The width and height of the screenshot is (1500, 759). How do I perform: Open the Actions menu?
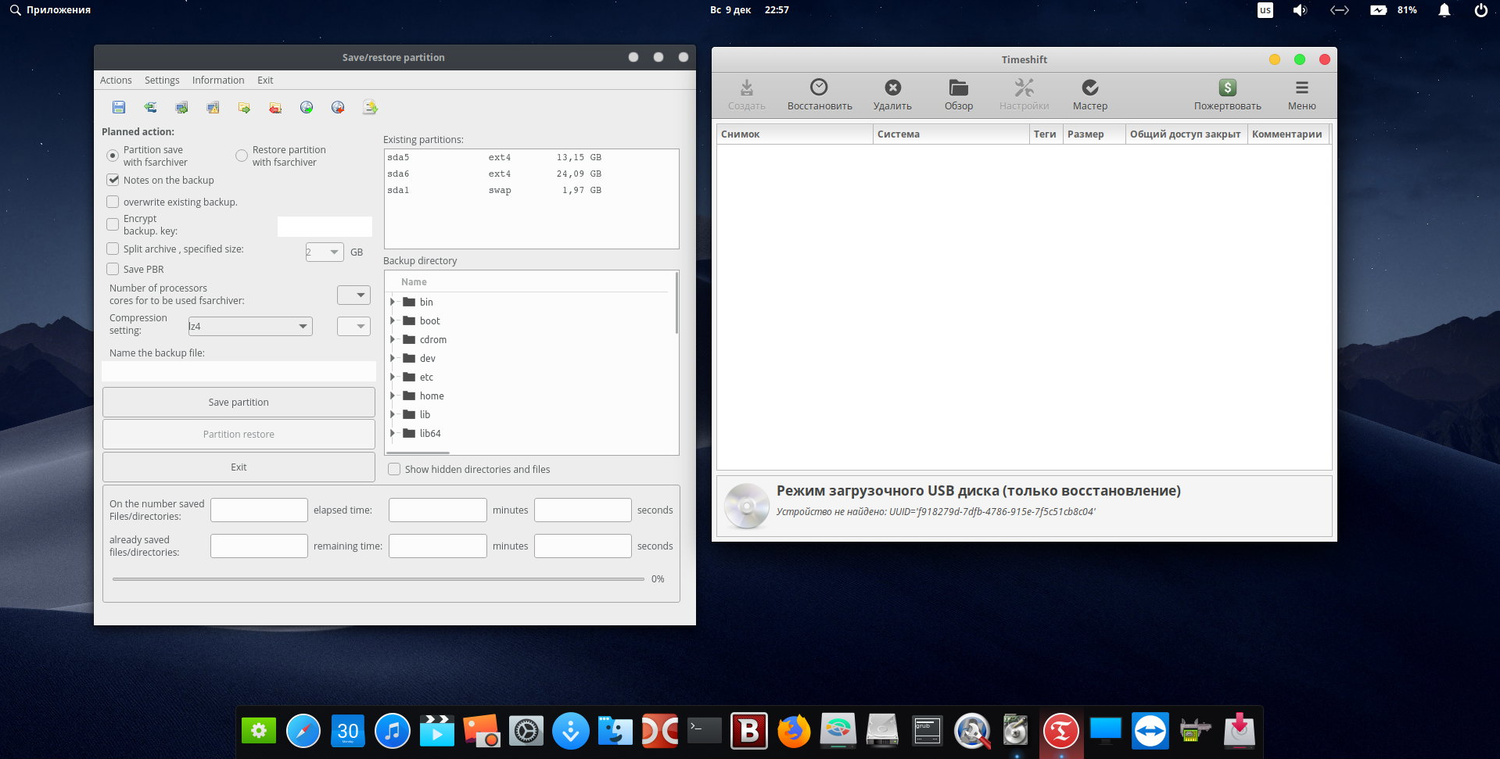pyautogui.click(x=116, y=80)
